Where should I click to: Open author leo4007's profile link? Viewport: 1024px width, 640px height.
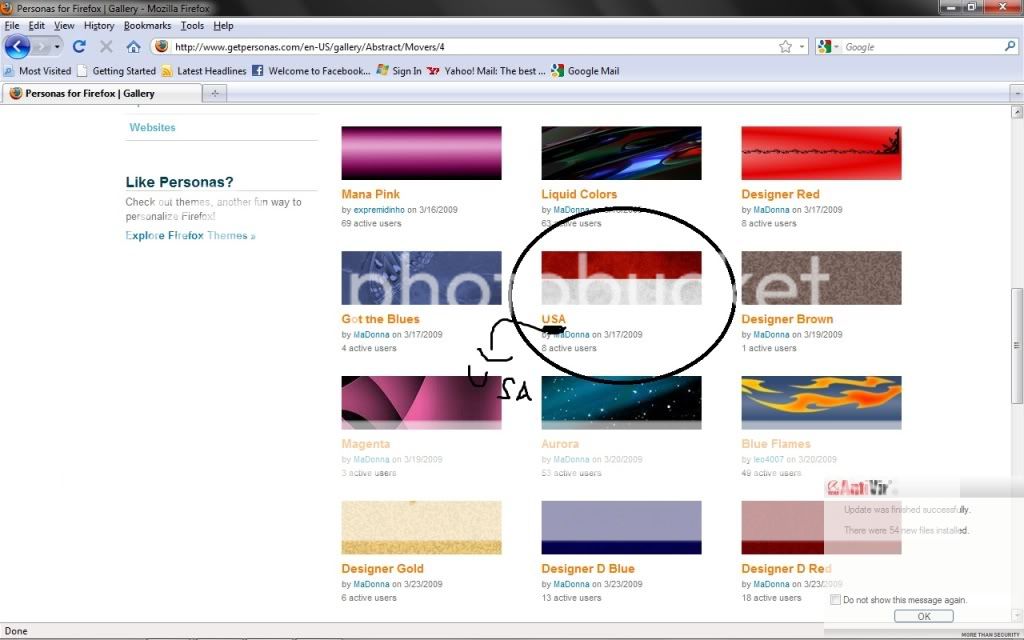(x=769, y=459)
